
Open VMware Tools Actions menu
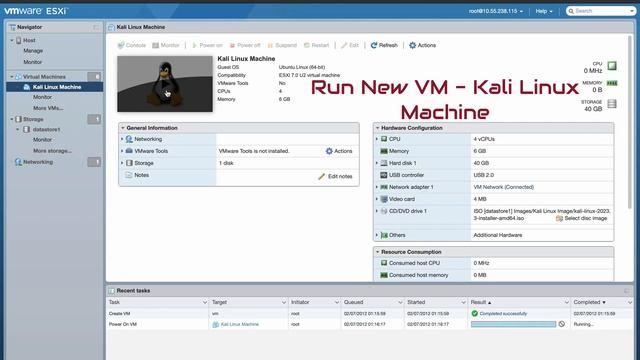(x=339, y=151)
